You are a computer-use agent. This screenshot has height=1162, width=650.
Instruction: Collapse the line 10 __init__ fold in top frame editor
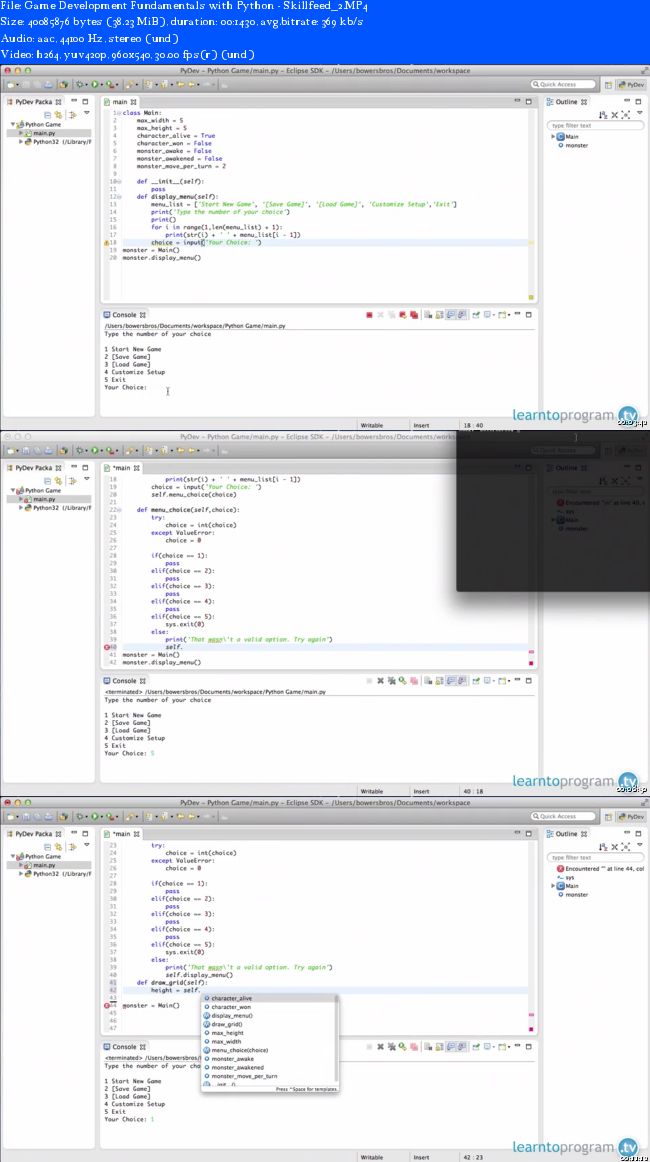120,181
